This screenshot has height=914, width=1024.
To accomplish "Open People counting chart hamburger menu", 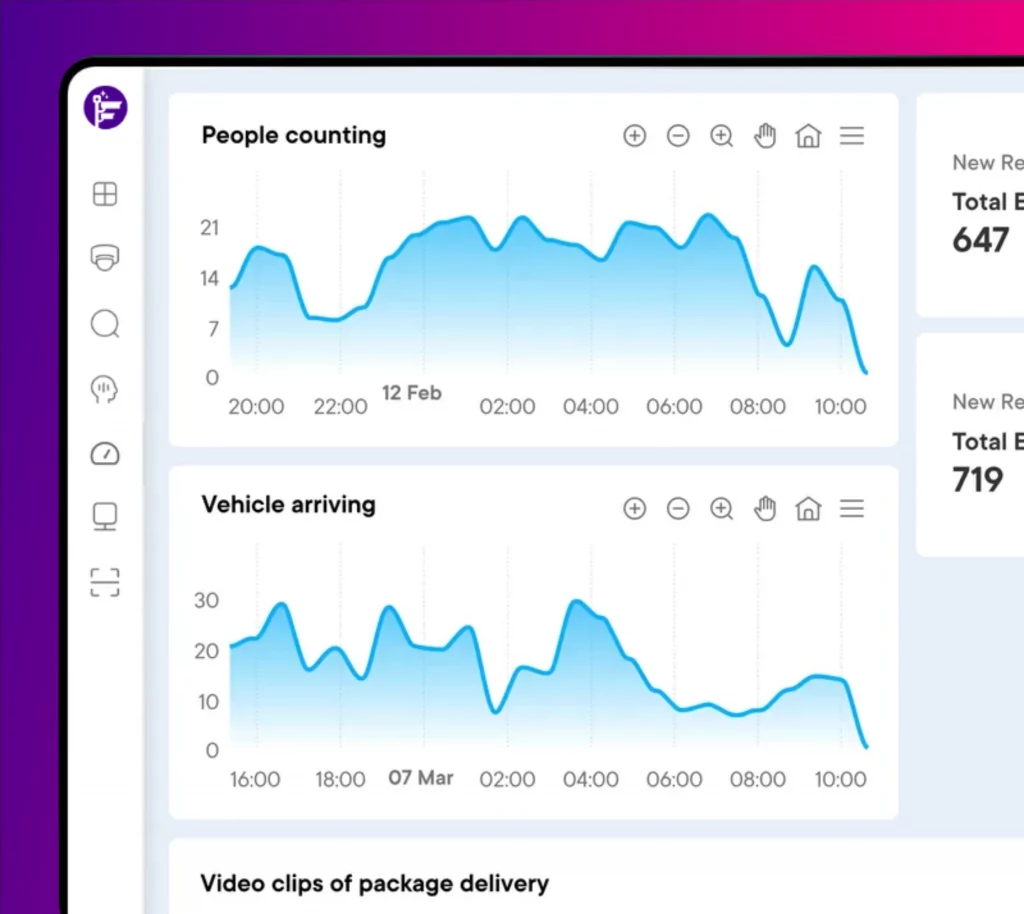I will pos(852,136).
